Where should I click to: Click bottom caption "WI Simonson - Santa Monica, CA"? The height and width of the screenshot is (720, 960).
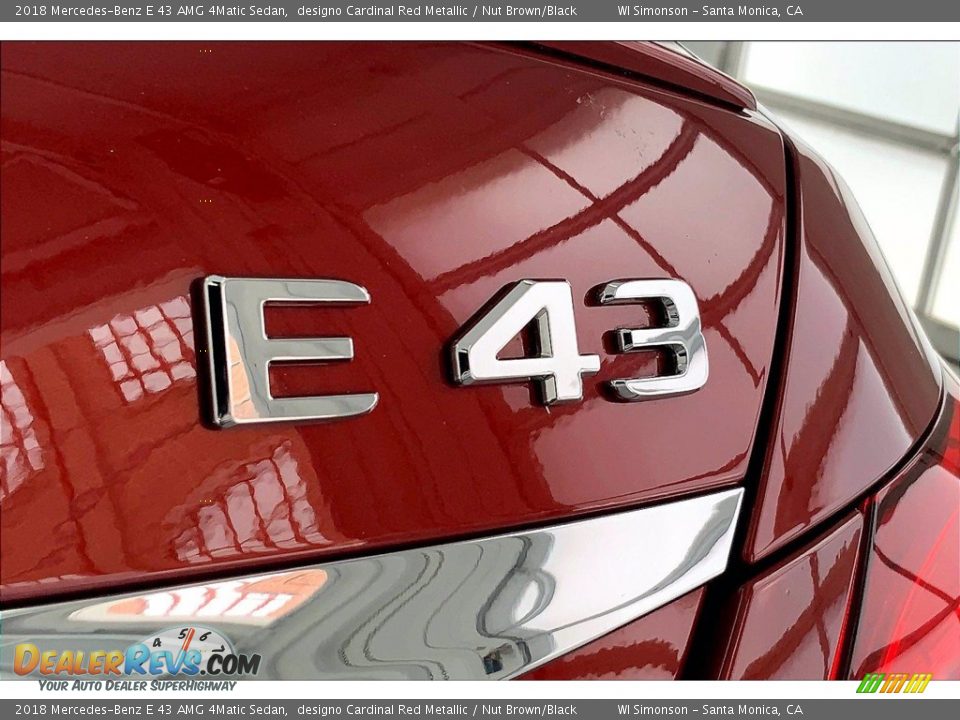pos(710,710)
